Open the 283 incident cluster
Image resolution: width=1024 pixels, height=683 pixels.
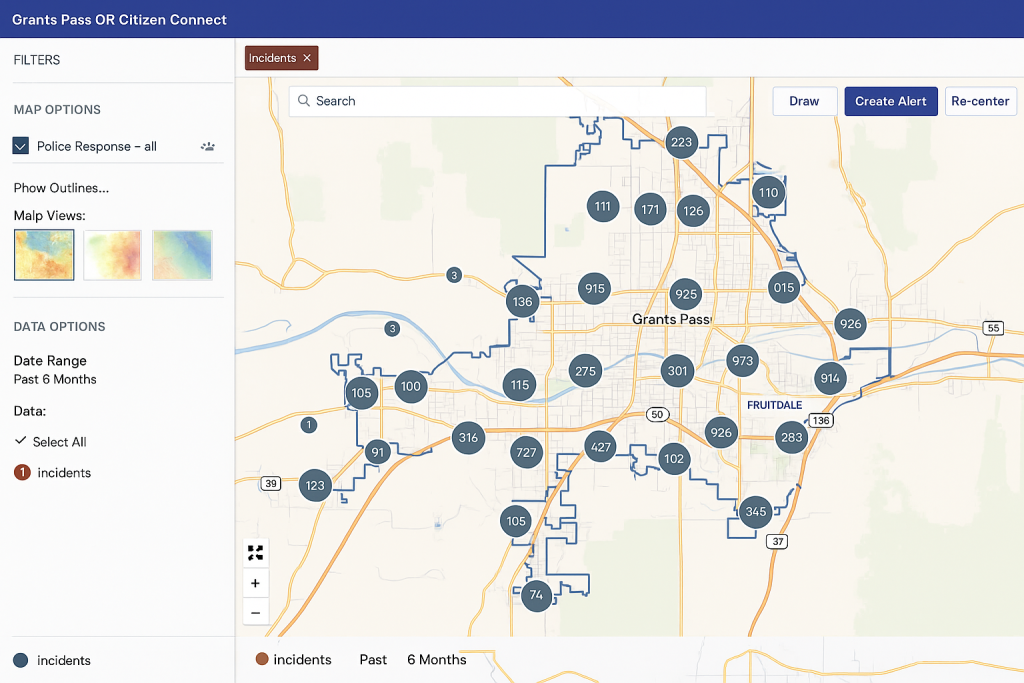point(792,437)
